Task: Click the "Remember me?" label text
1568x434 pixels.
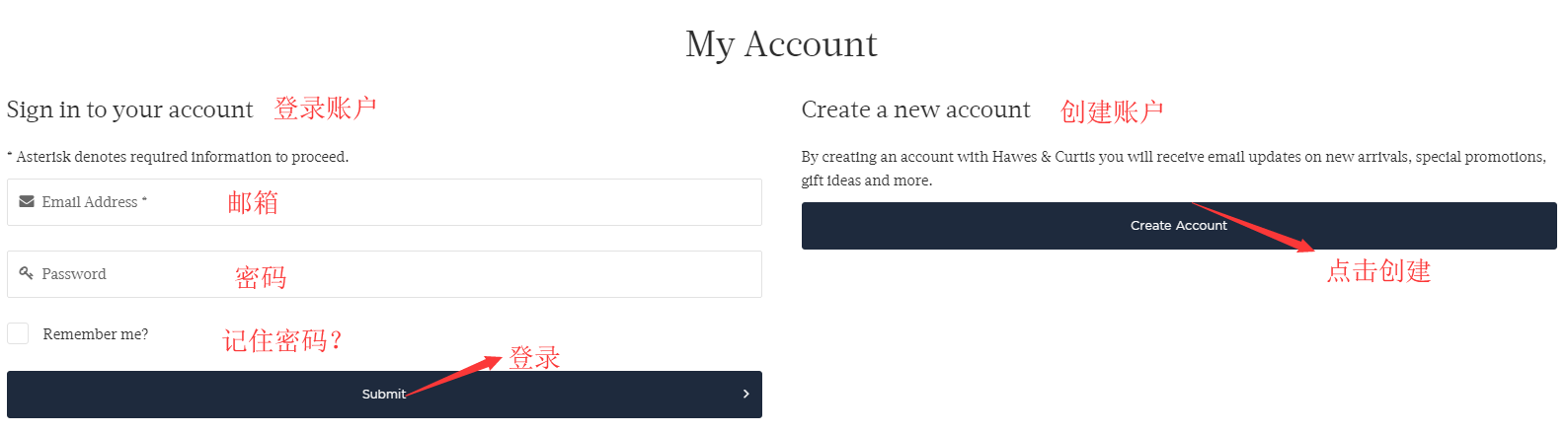Action: [x=96, y=334]
